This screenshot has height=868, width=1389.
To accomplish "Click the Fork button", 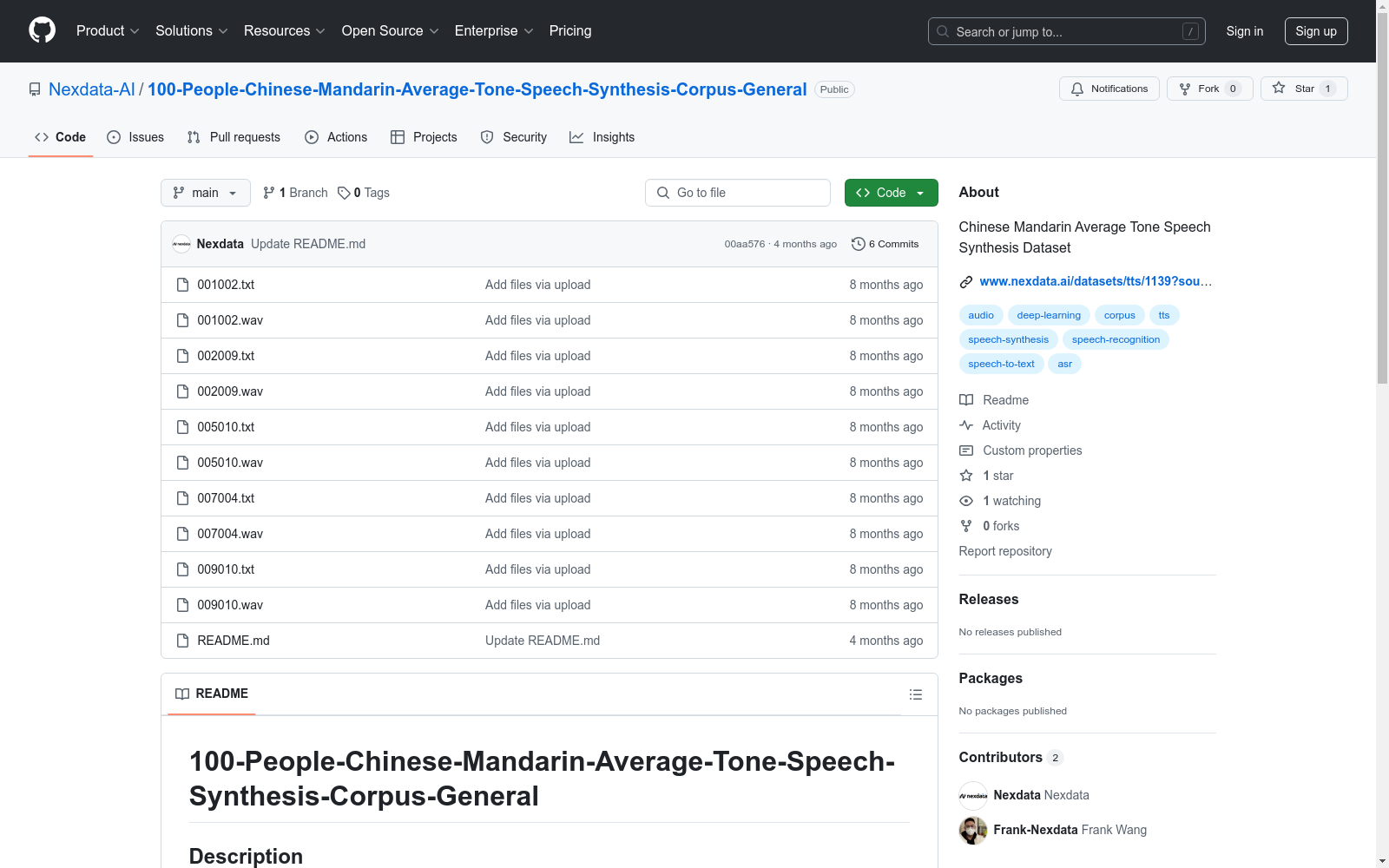I will pyautogui.click(x=1209, y=89).
